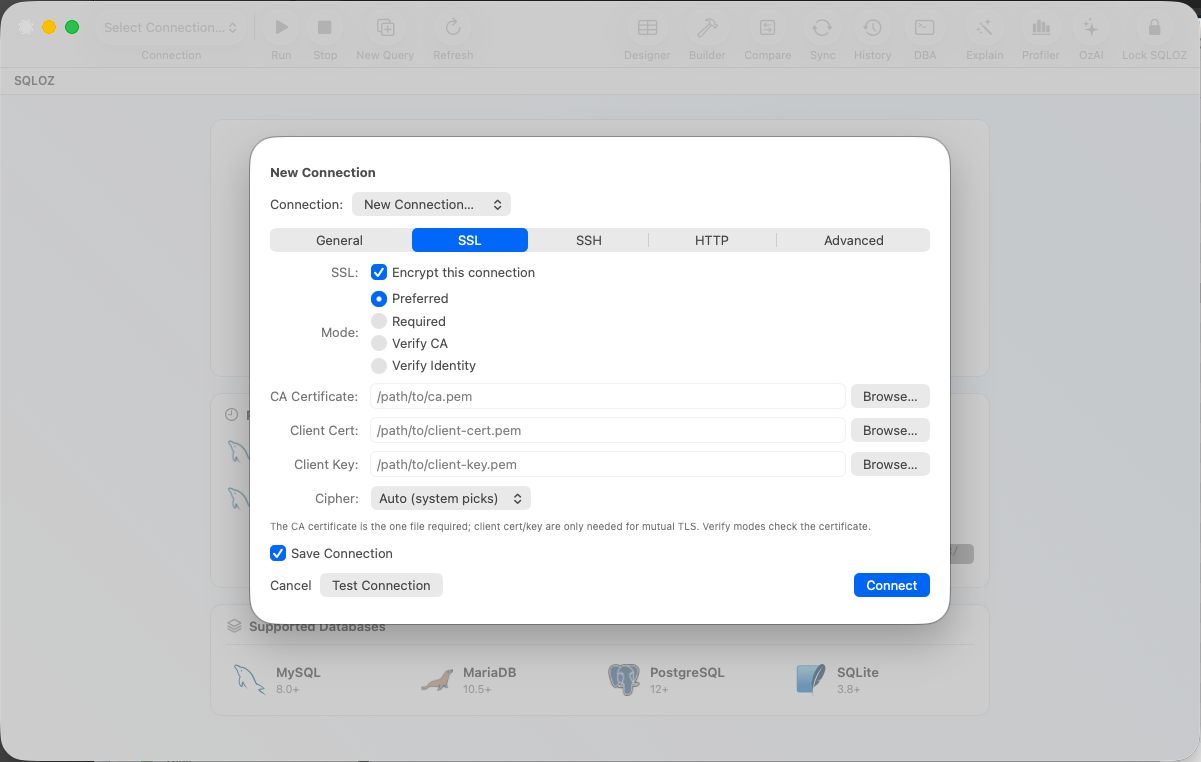Click the Run toolbar icon
Viewport: 1201px width, 762px height.
[x=282, y=28]
